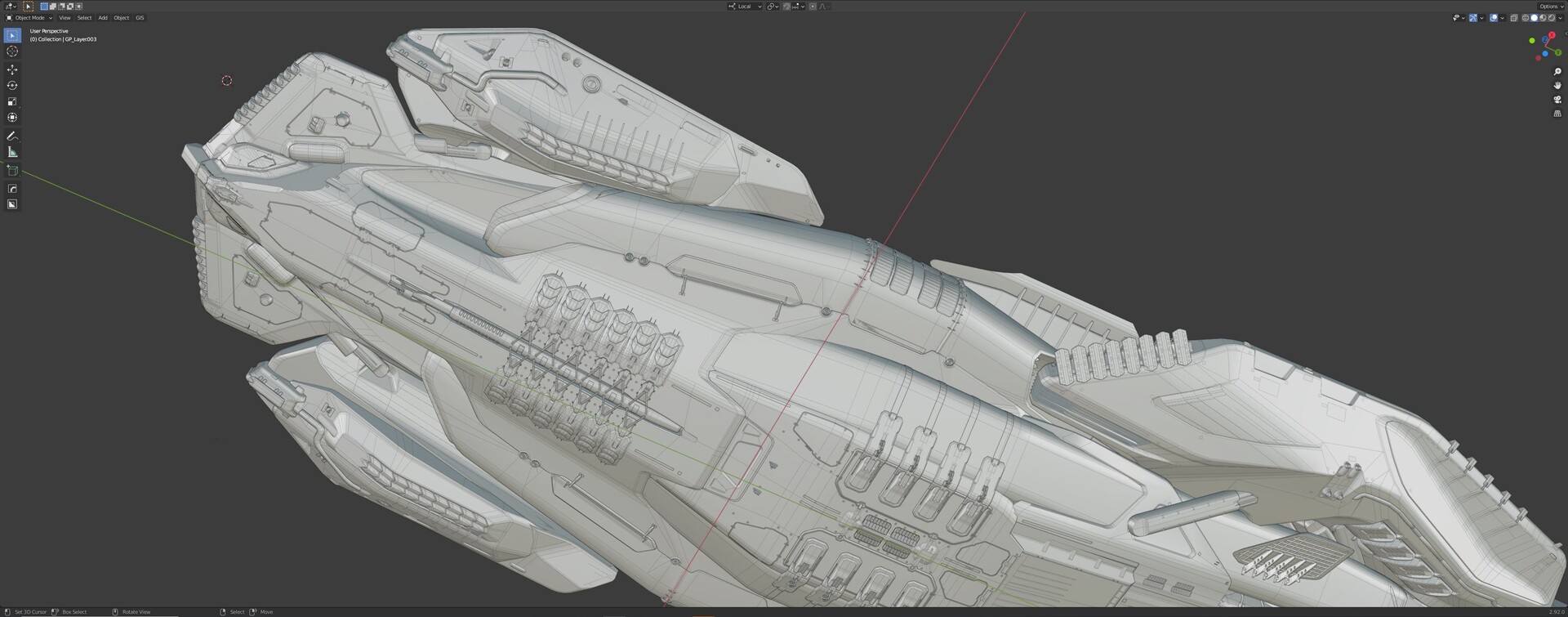The image size is (1568, 617).
Task: Click the red X axis gizmo ball
Action: click(x=1552, y=36)
